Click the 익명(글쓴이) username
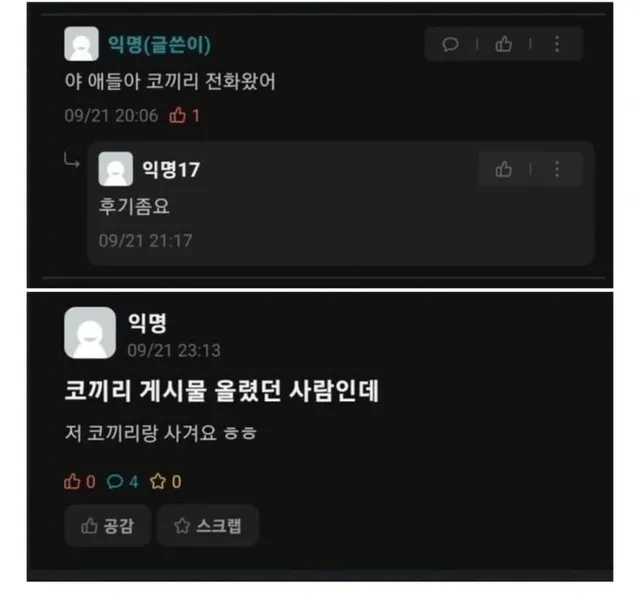 [159, 44]
